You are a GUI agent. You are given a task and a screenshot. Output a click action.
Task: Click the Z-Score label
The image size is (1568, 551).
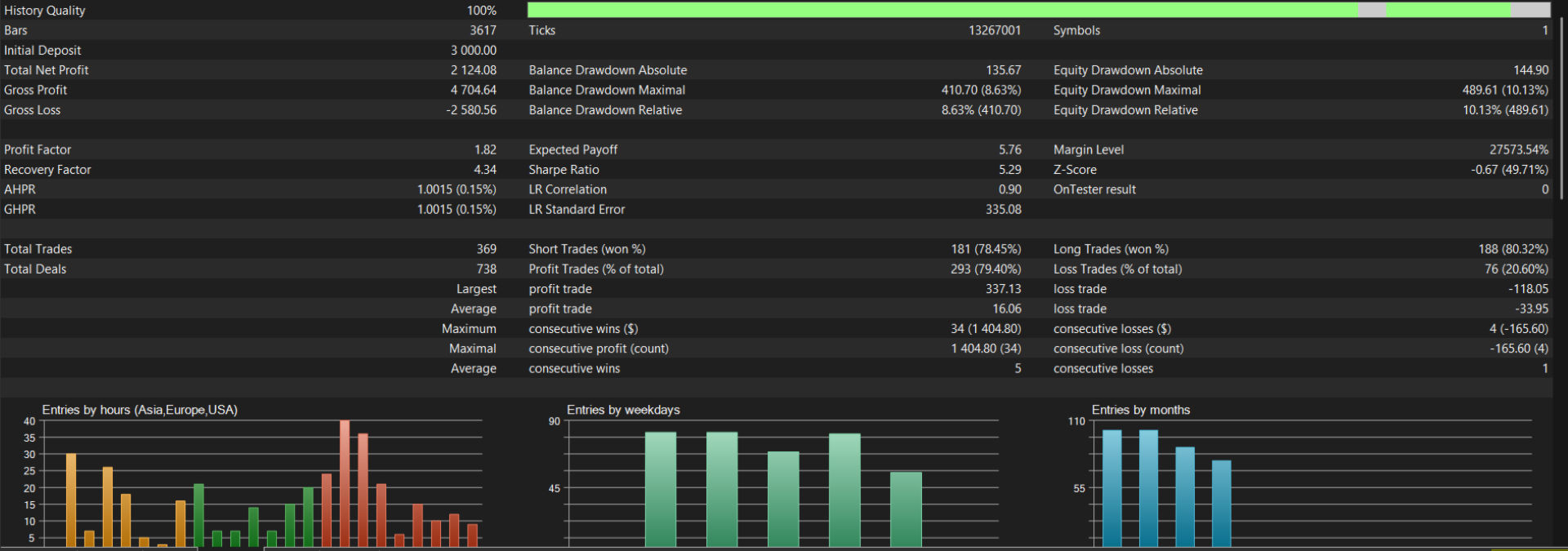(x=1075, y=170)
